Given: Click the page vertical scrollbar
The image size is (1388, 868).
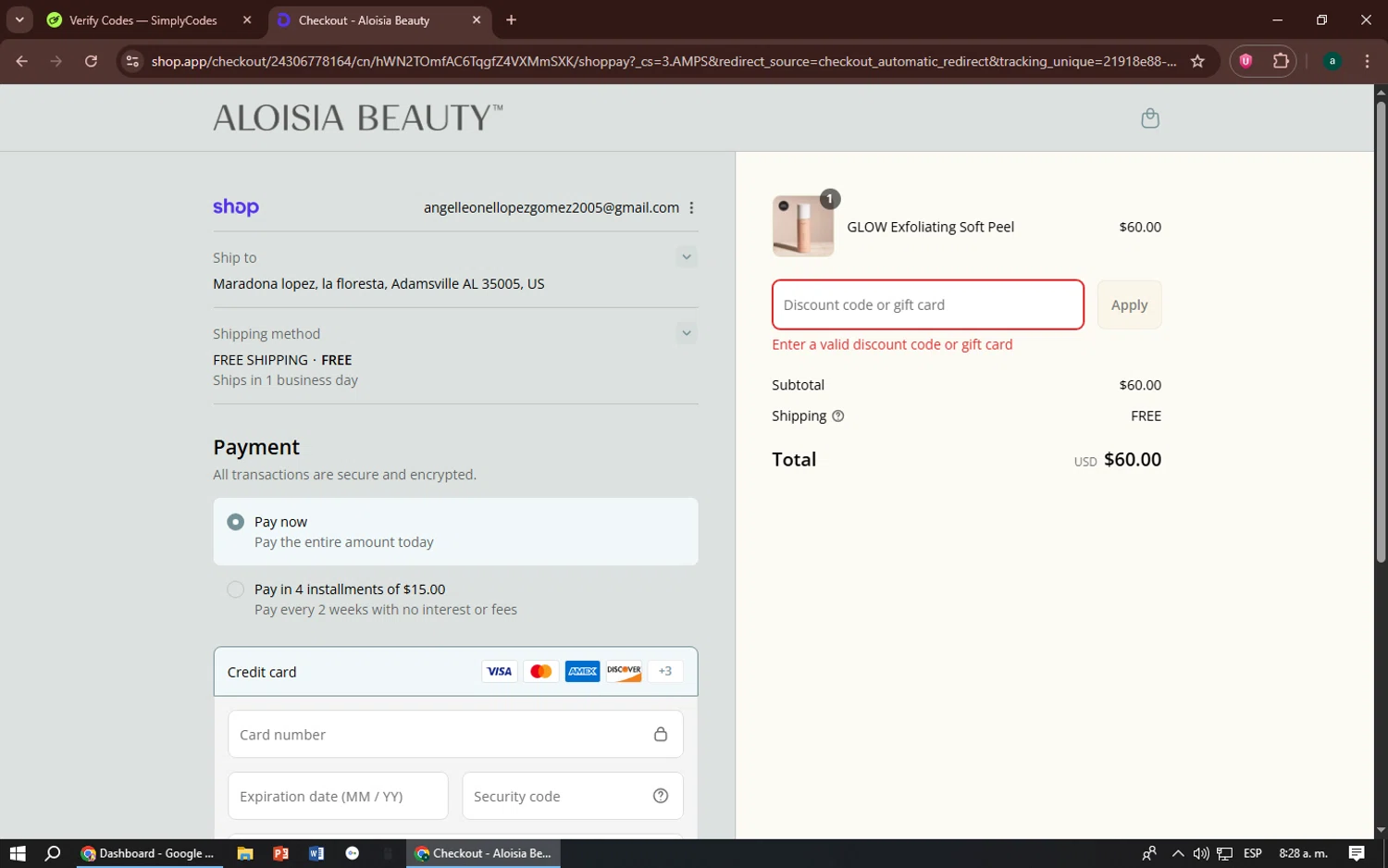Looking at the screenshot, I should coord(1381,331).
